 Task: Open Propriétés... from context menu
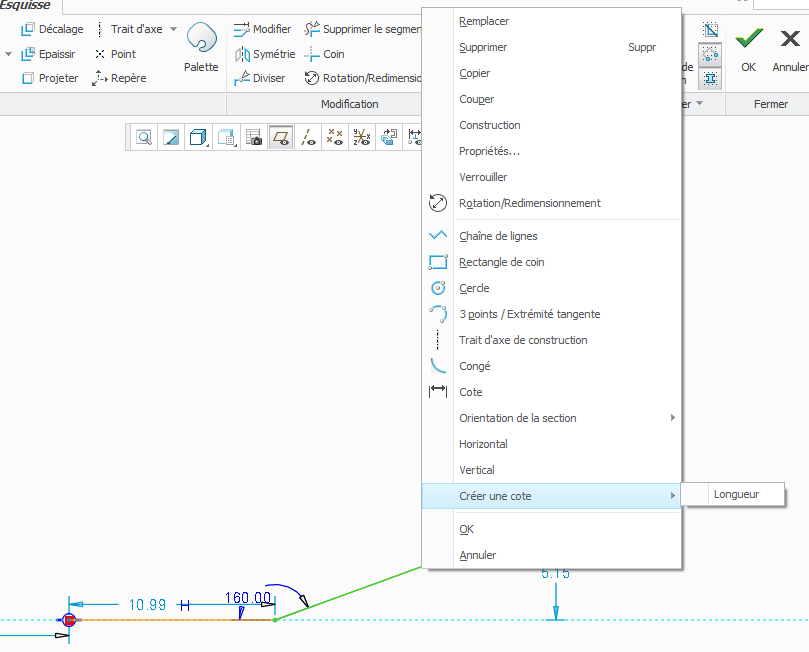552,151
